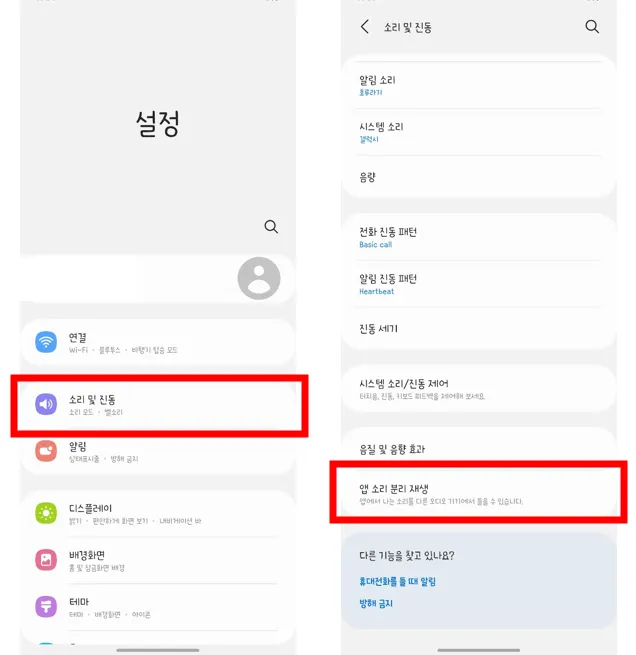636x655 pixels.
Task: Tap the purple 테마 brush icon
Action: 46,607
